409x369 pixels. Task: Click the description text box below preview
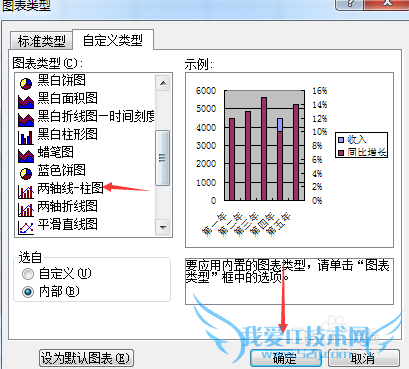pos(289,281)
